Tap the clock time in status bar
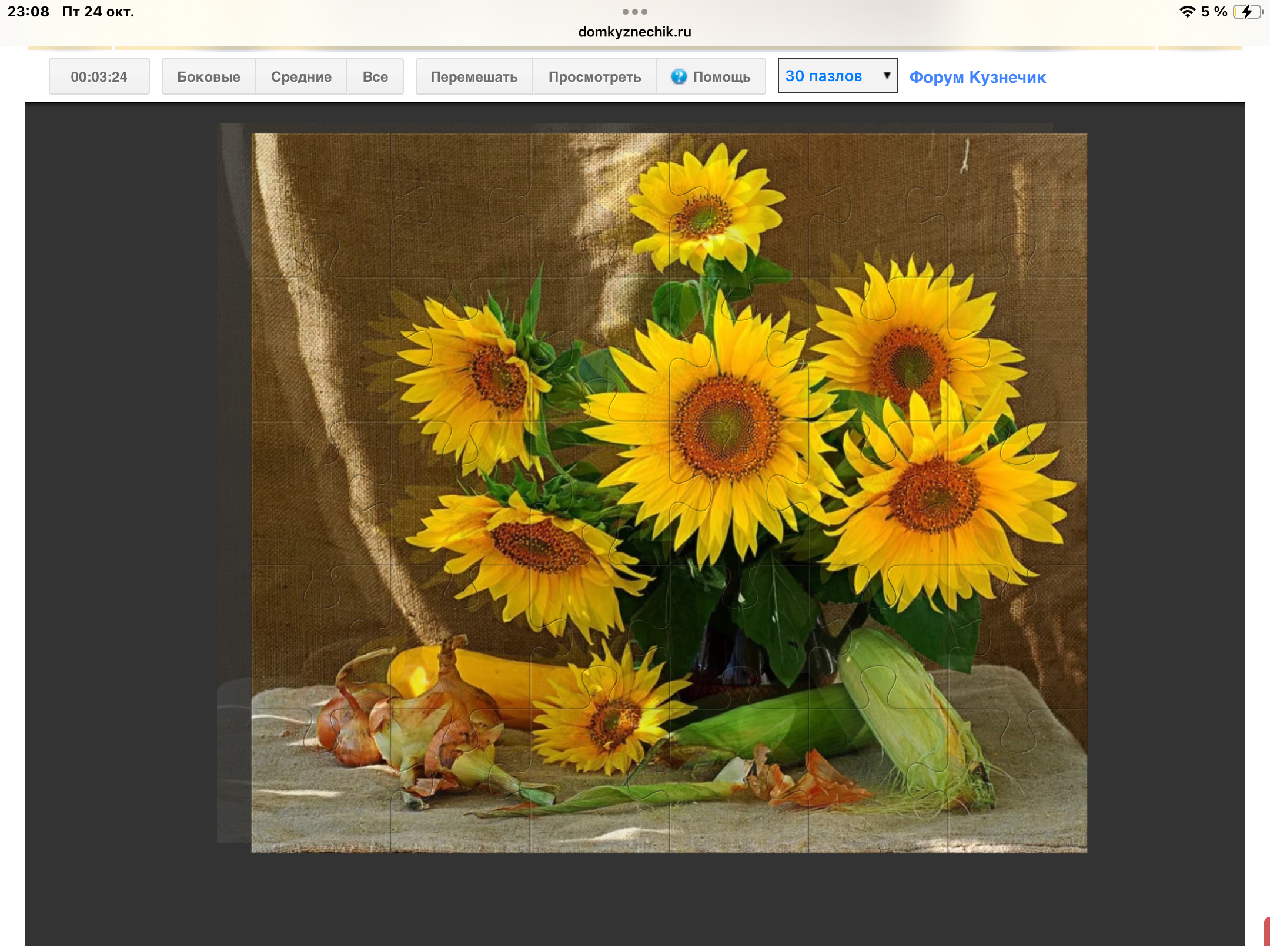 pyautogui.click(x=28, y=12)
